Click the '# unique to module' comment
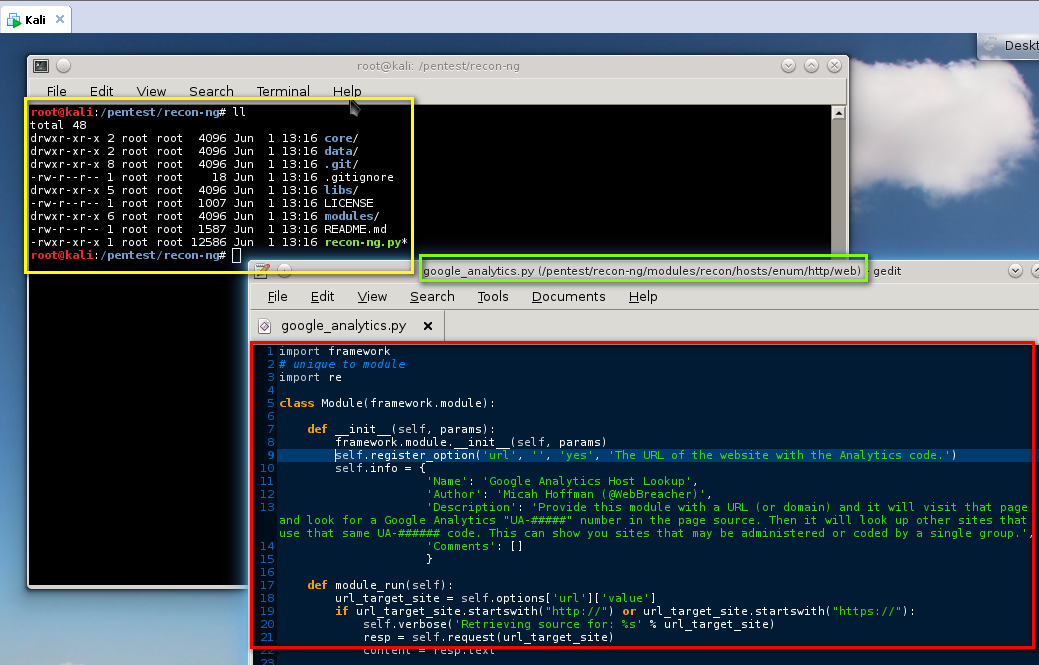1039x665 pixels. click(342, 364)
